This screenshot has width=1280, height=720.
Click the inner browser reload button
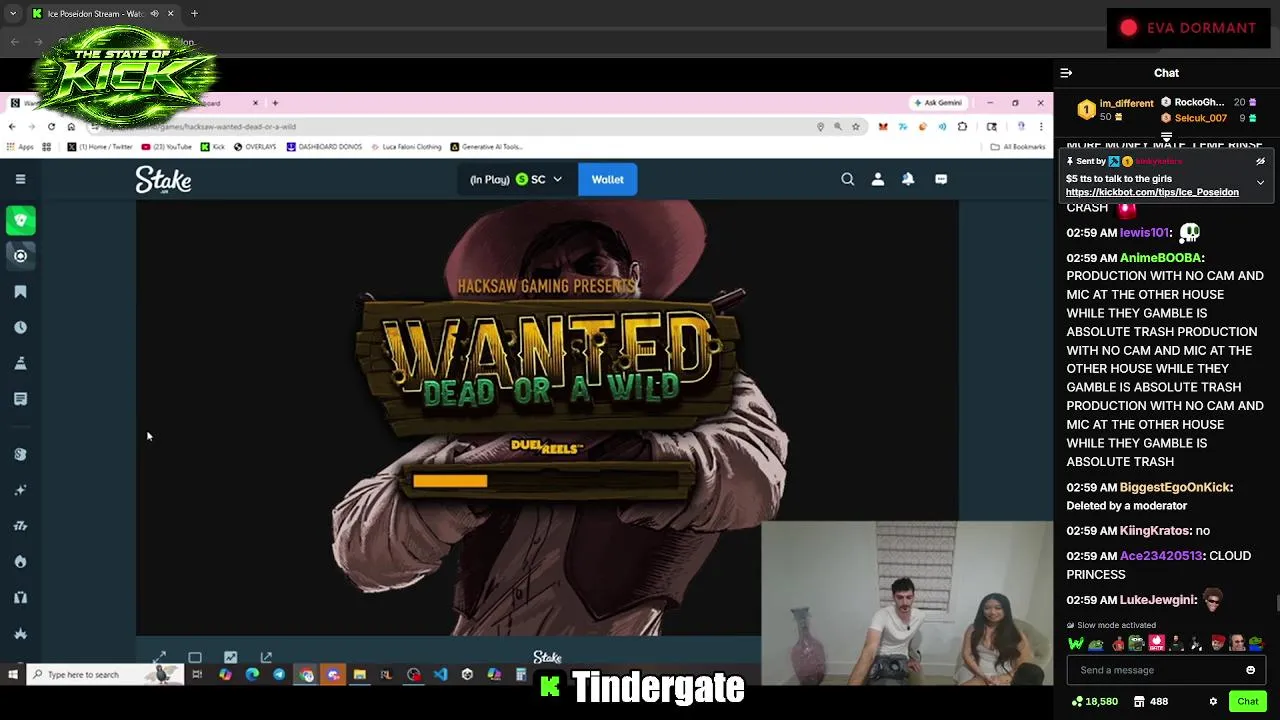(x=51, y=127)
